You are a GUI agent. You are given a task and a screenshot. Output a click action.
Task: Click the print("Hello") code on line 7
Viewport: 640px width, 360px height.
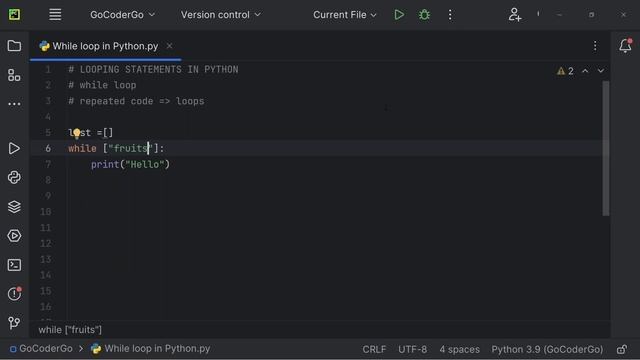(130, 164)
